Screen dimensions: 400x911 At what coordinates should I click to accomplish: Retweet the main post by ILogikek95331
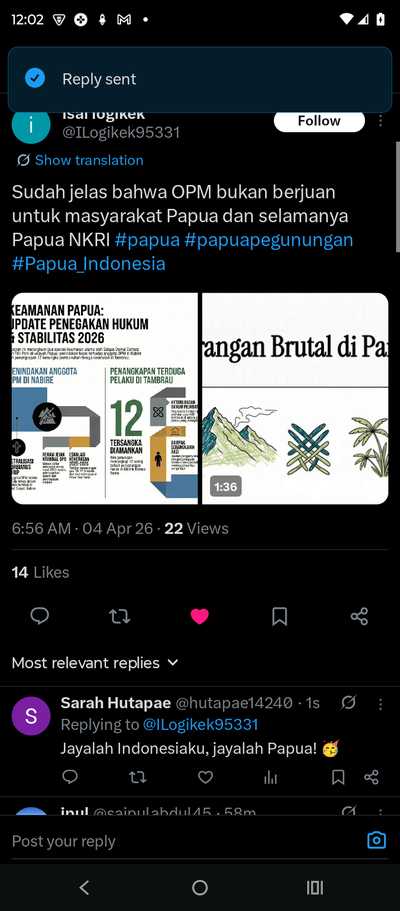click(x=119, y=616)
